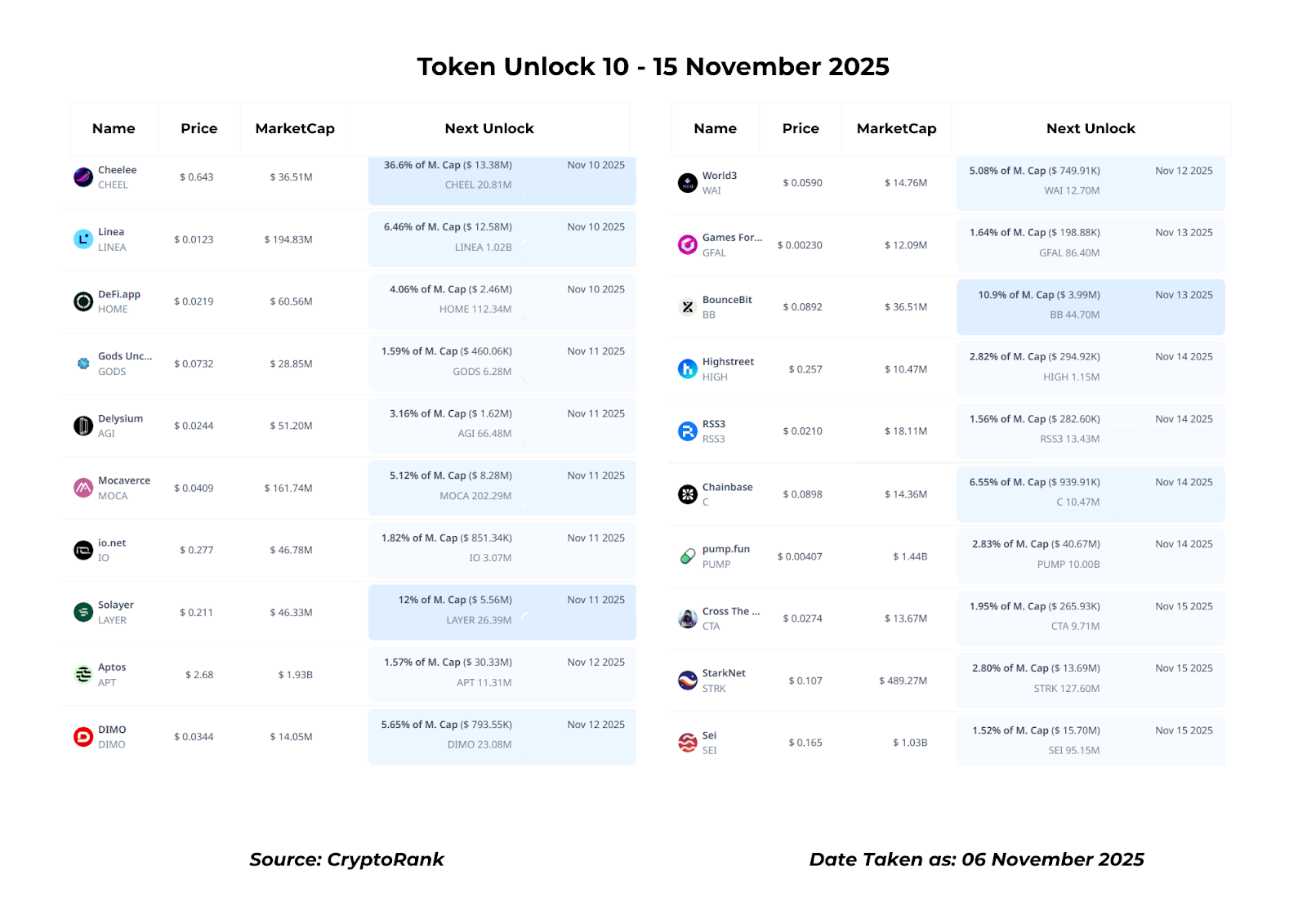Image resolution: width=1307 pixels, height=924 pixels.
Task: Click the Sei token icon
Action: point(688,743)
